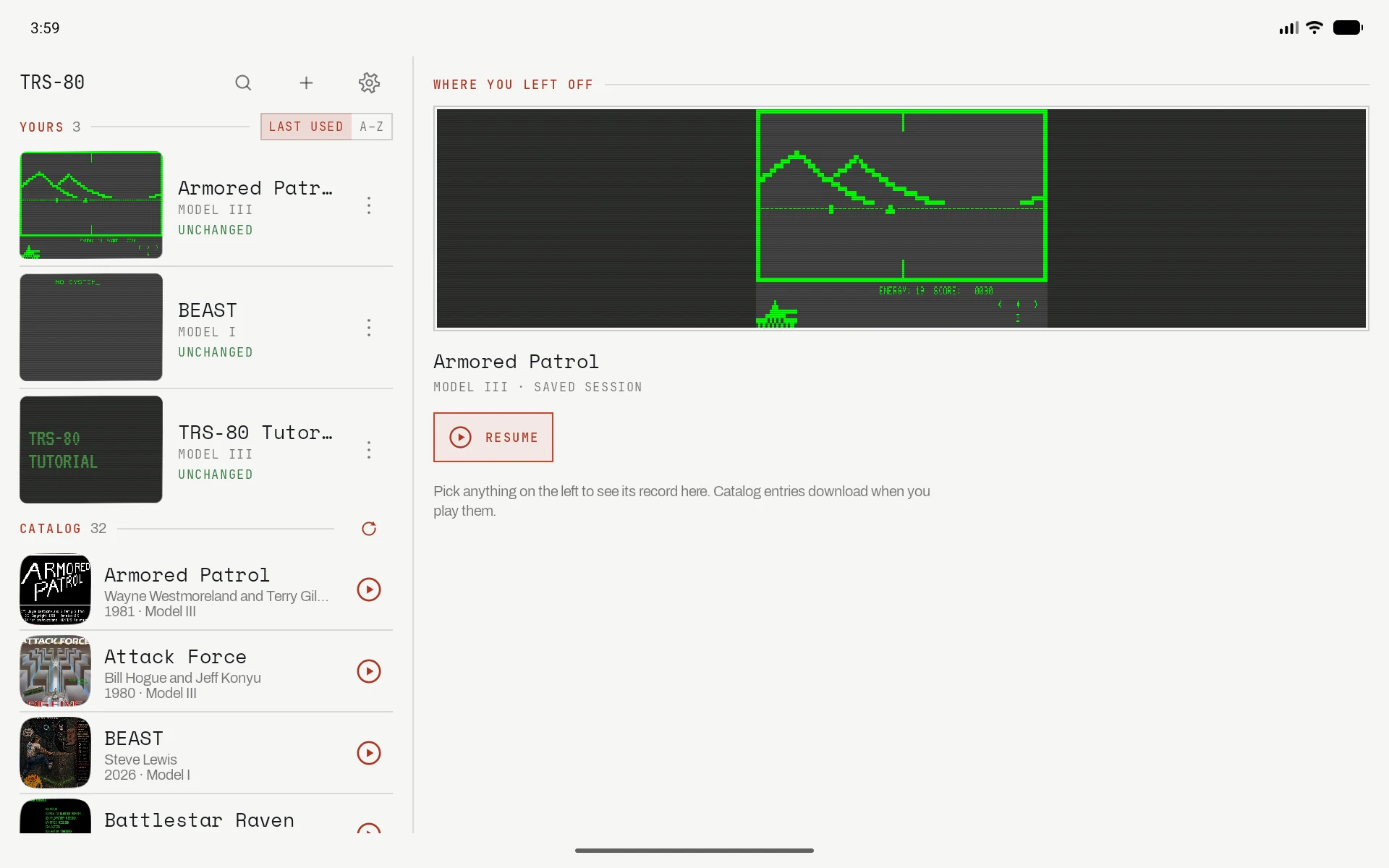
Task: Add a new program with plus icon
Action: (306, 82)
